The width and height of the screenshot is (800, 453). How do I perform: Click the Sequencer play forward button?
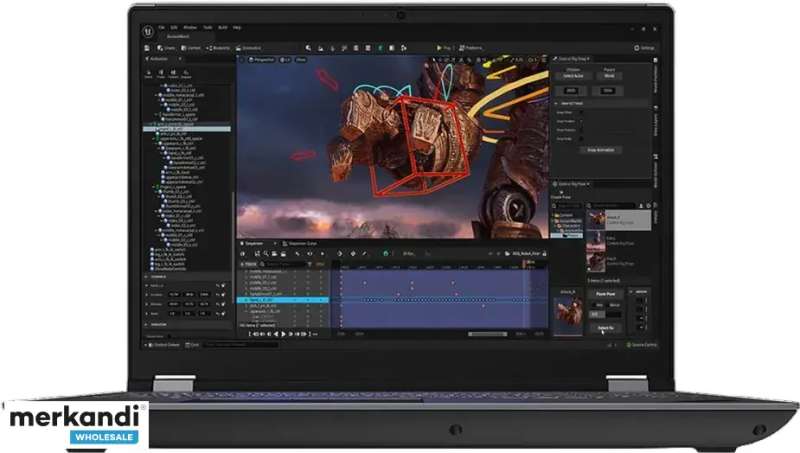coord(284,334)
